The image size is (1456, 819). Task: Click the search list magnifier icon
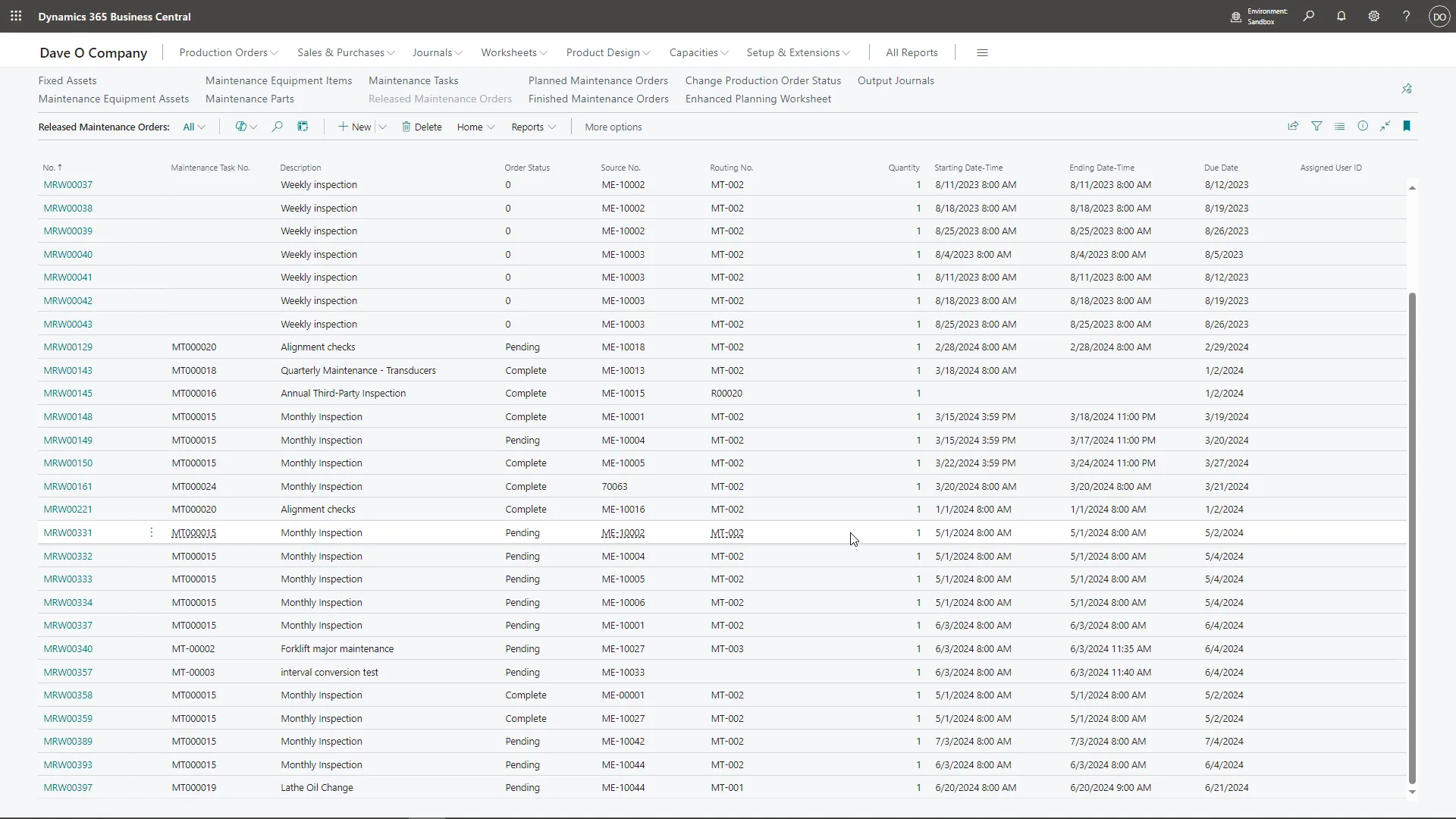tap(277, 127)
